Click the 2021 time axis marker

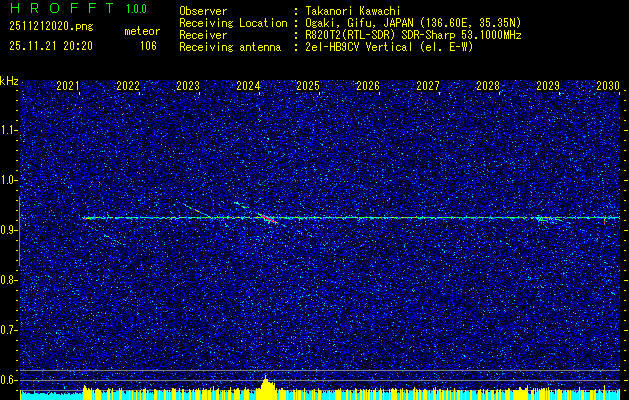point(68,86)
